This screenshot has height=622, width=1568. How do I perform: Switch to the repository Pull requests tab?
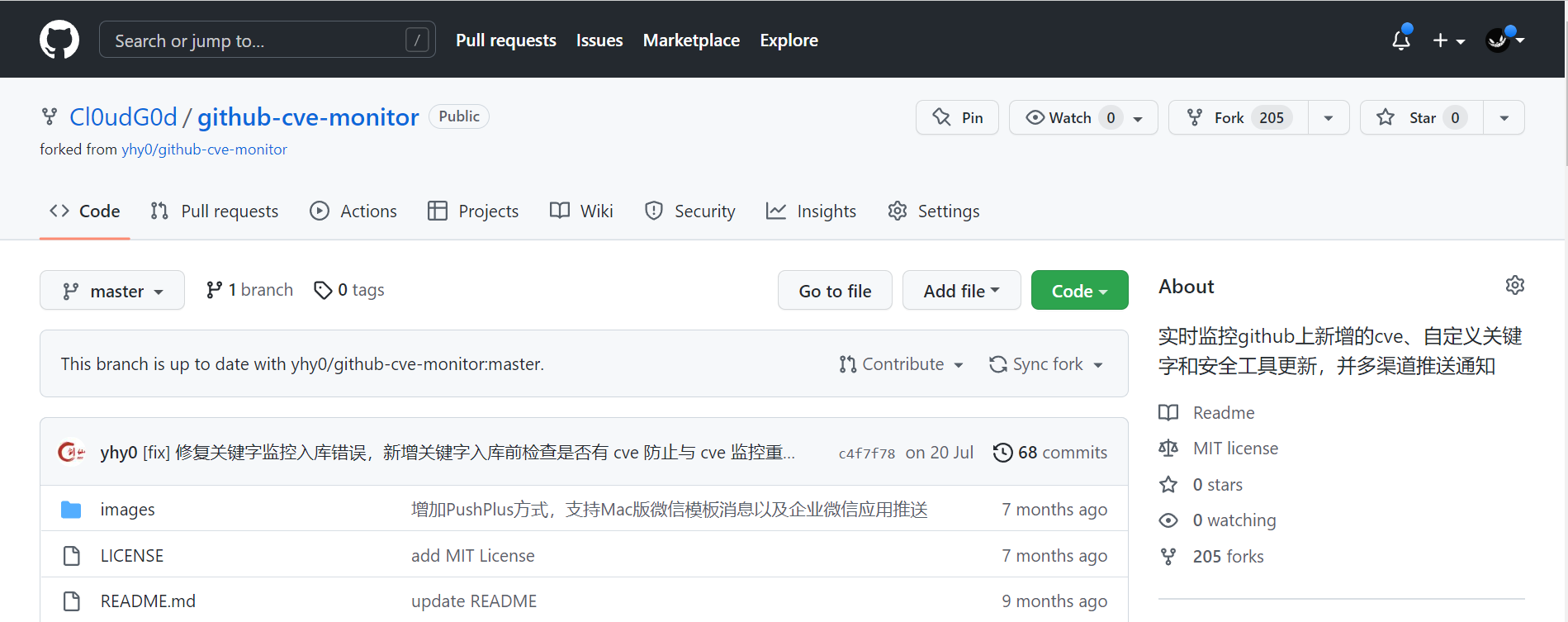pyautogui.click(x=215, y=211)
